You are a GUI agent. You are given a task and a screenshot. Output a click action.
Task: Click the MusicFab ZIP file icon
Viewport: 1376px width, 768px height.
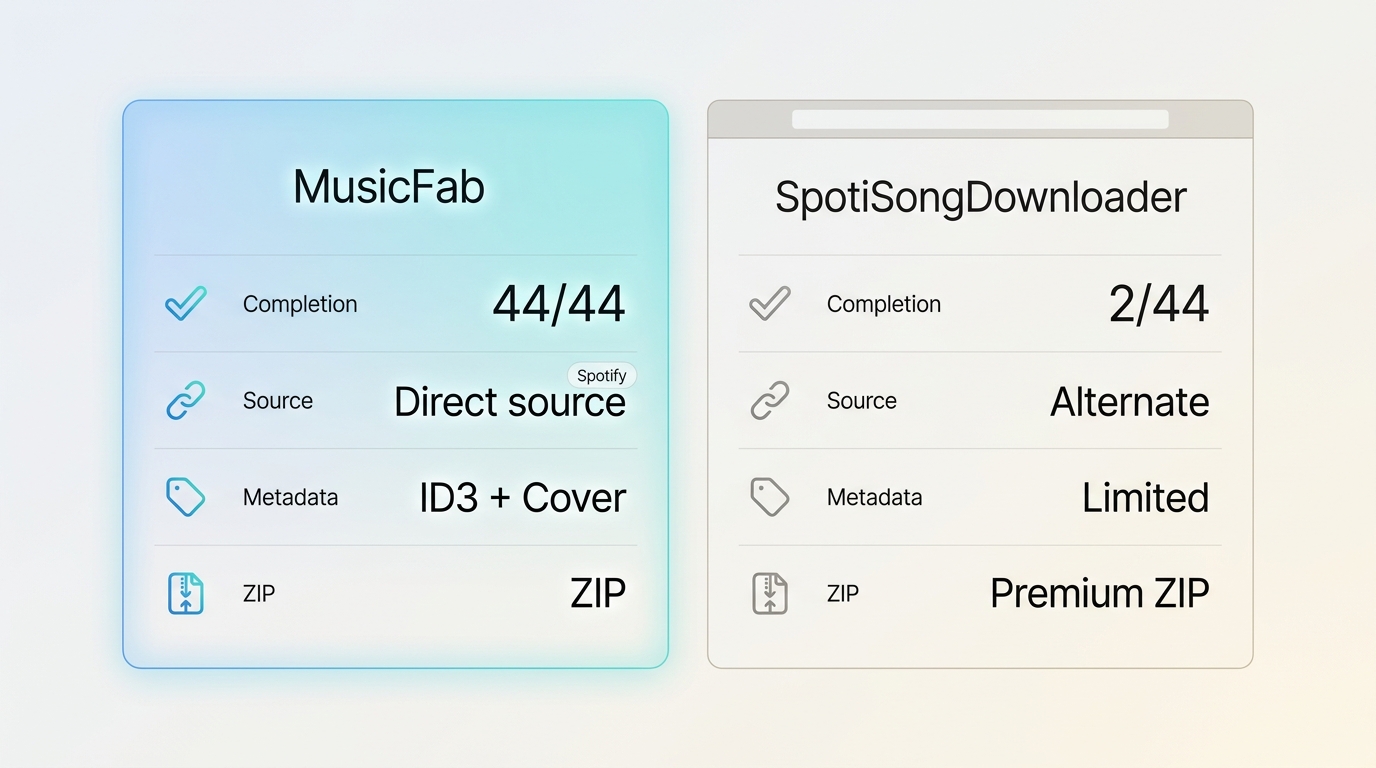click(185, 593)
